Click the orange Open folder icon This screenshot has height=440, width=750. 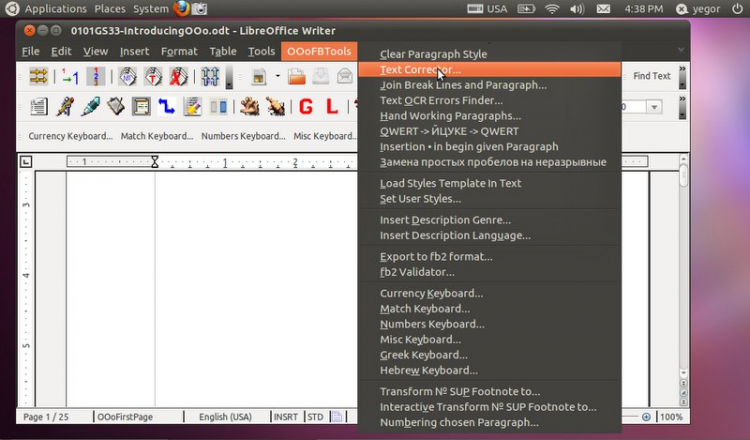click(297, 77)
